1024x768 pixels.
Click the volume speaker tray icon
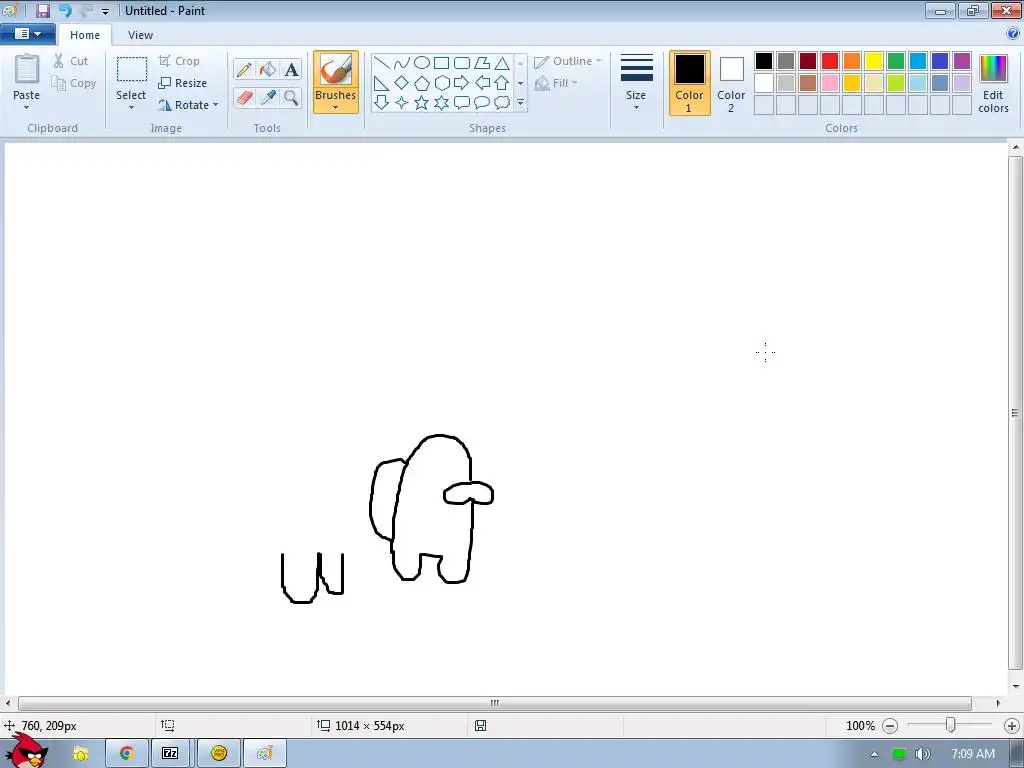click(922, 754)
